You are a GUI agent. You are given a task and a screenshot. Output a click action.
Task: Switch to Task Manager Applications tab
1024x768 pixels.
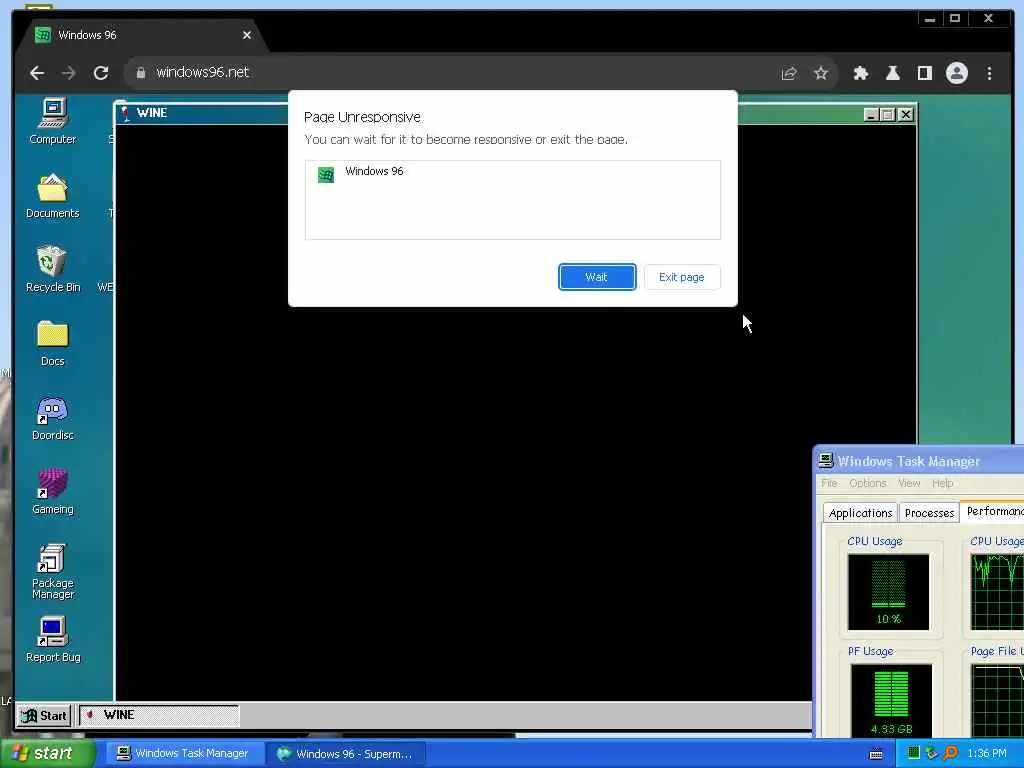(860, 513)
